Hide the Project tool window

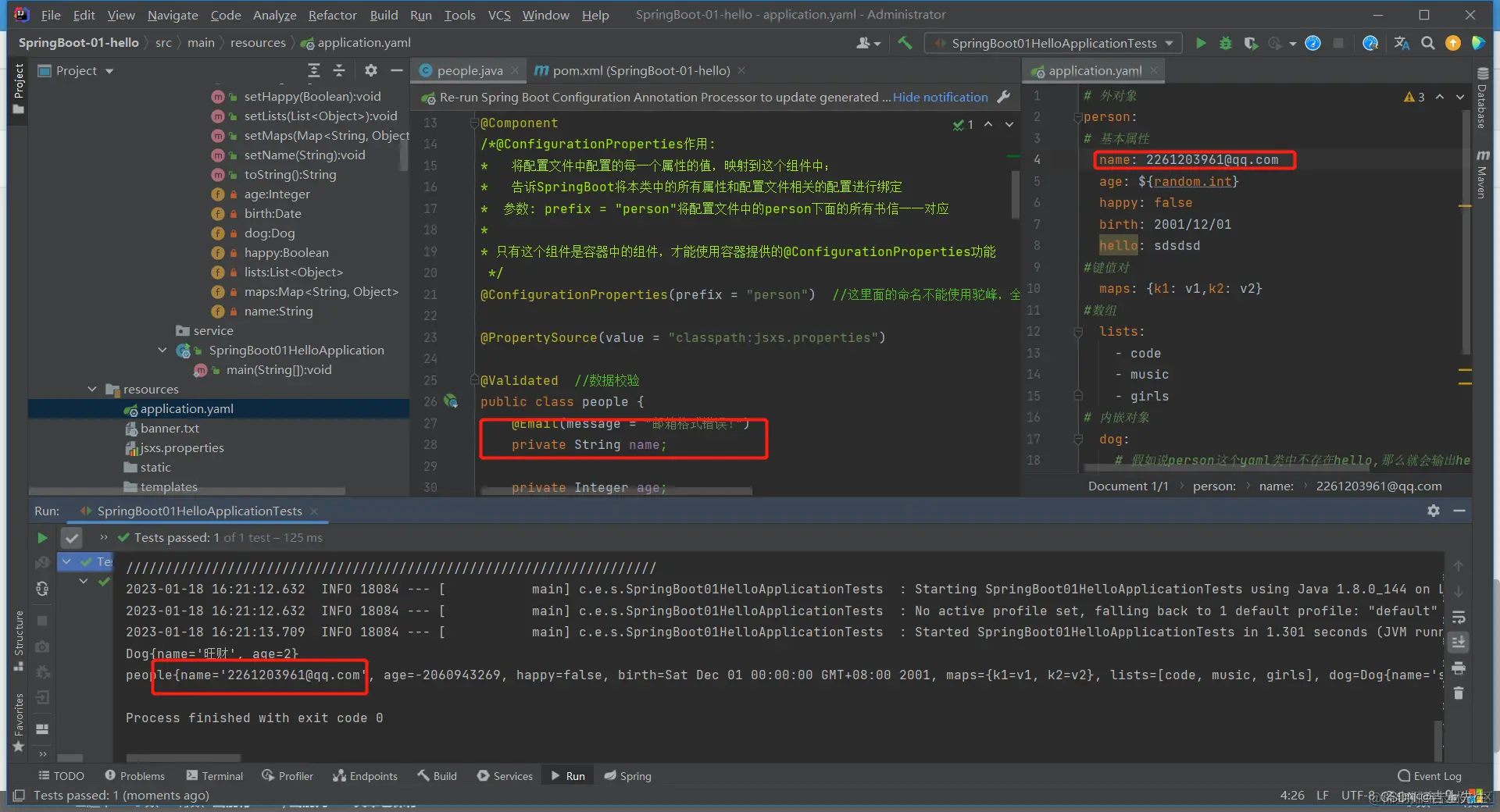pyautogui.click(x=397, y=70)
